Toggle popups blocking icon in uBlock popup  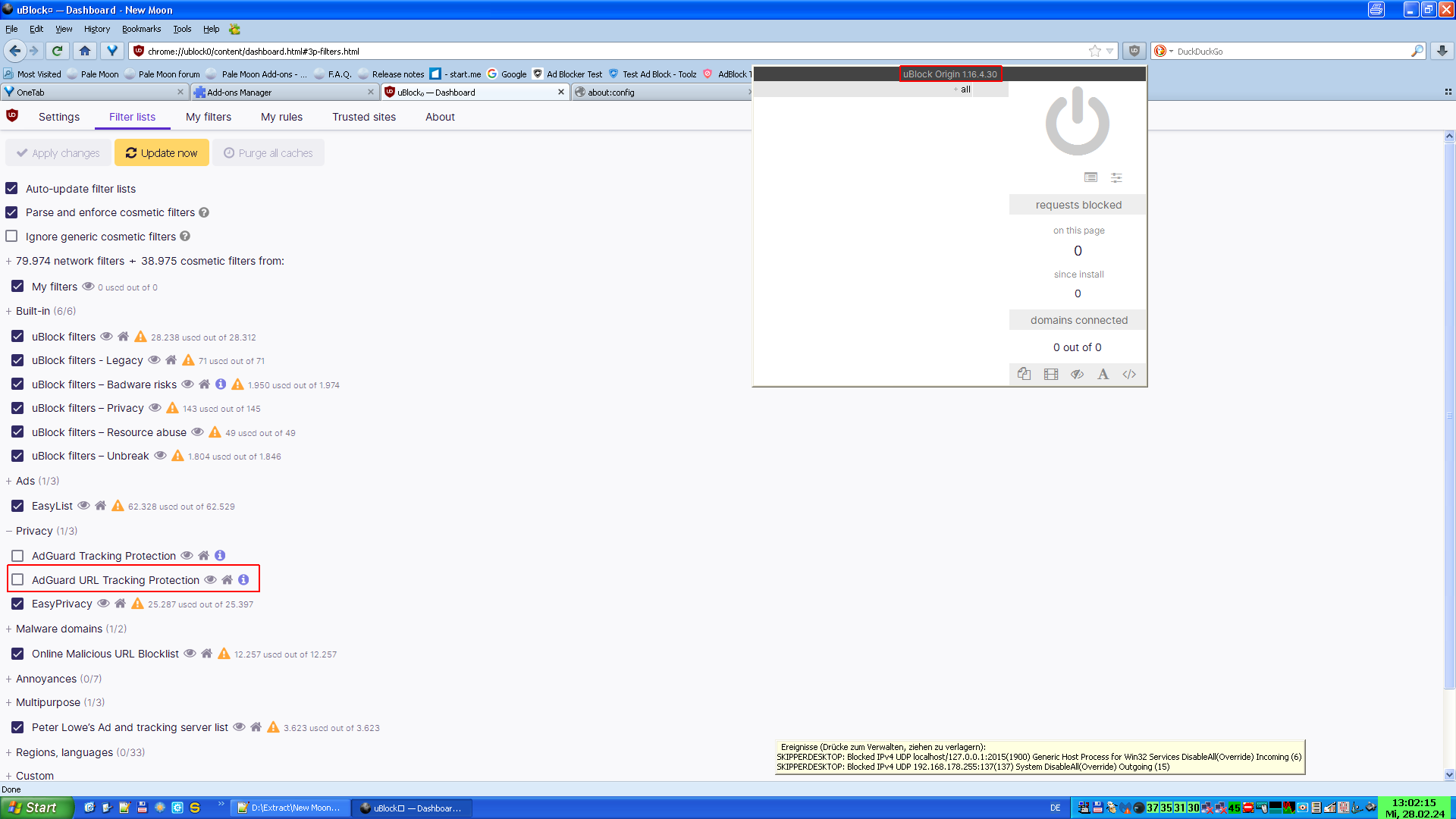(x=1024, y=374)
